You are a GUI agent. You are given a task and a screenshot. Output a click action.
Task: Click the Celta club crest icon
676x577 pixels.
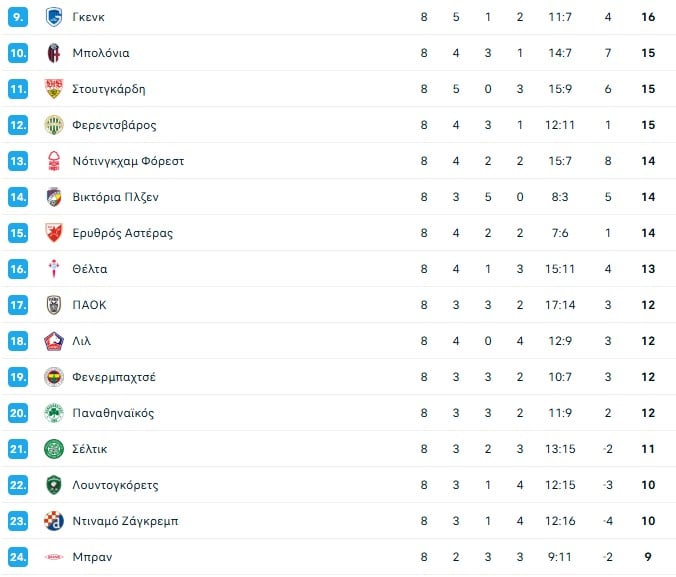(x=54, y=269)
